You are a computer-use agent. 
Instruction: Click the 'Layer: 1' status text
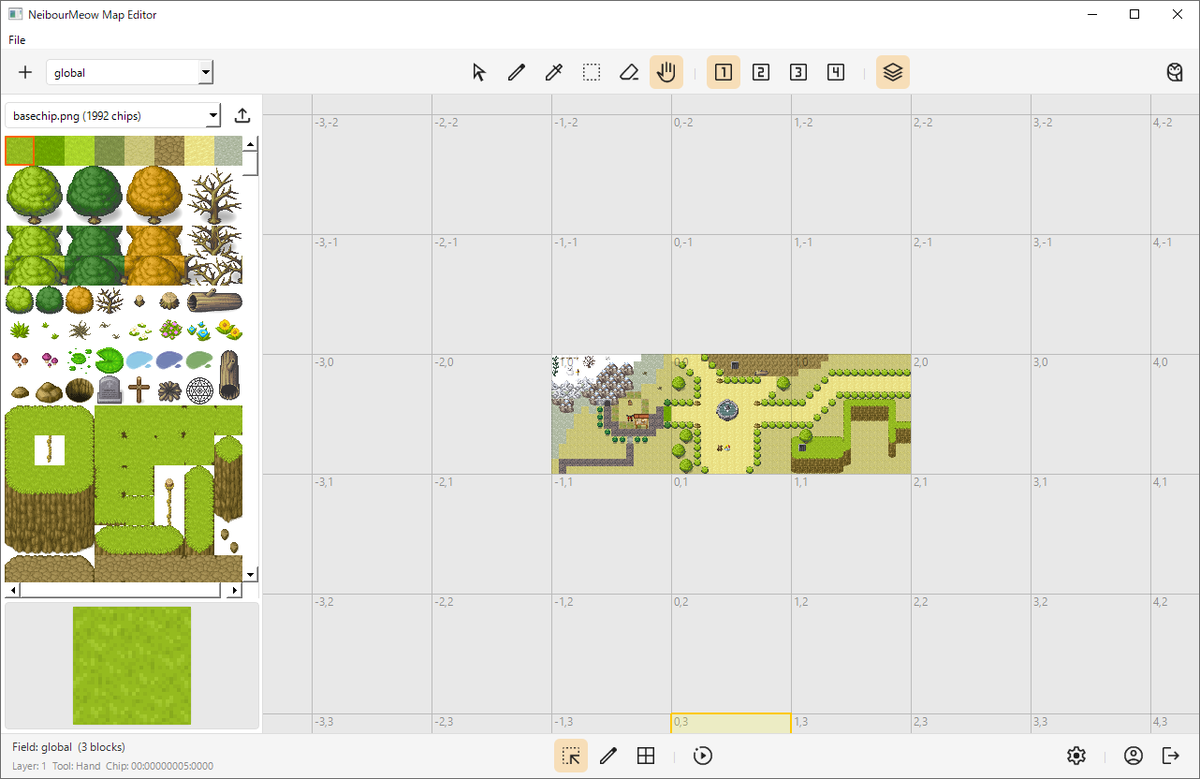click(29, 766)
